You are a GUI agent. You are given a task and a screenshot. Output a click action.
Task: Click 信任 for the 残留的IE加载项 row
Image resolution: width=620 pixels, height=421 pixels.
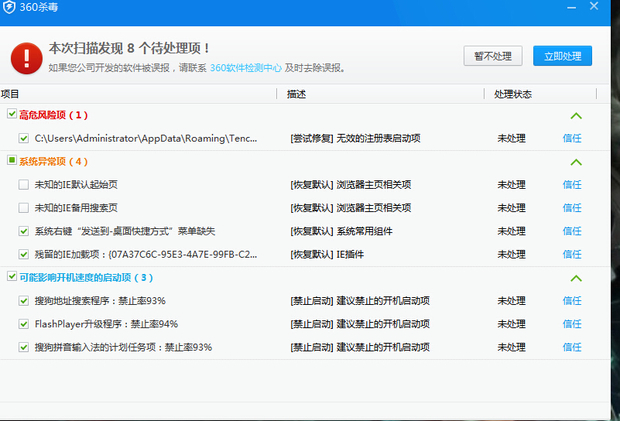click(x=572, y=254)
